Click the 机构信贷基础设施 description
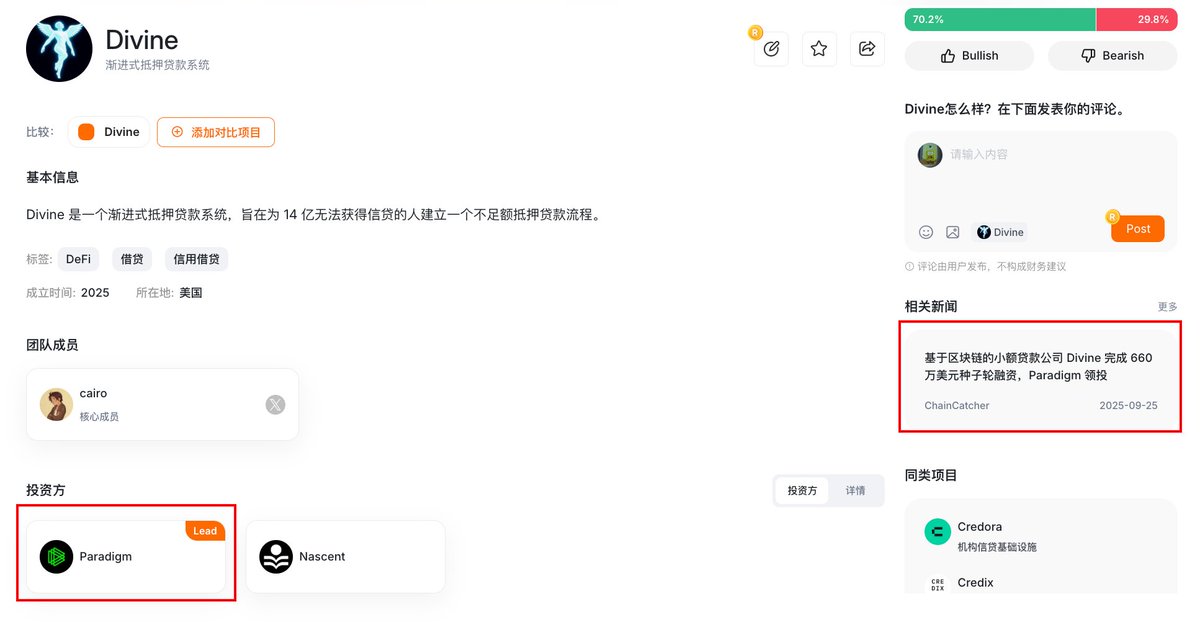 (x=997, y=547)
